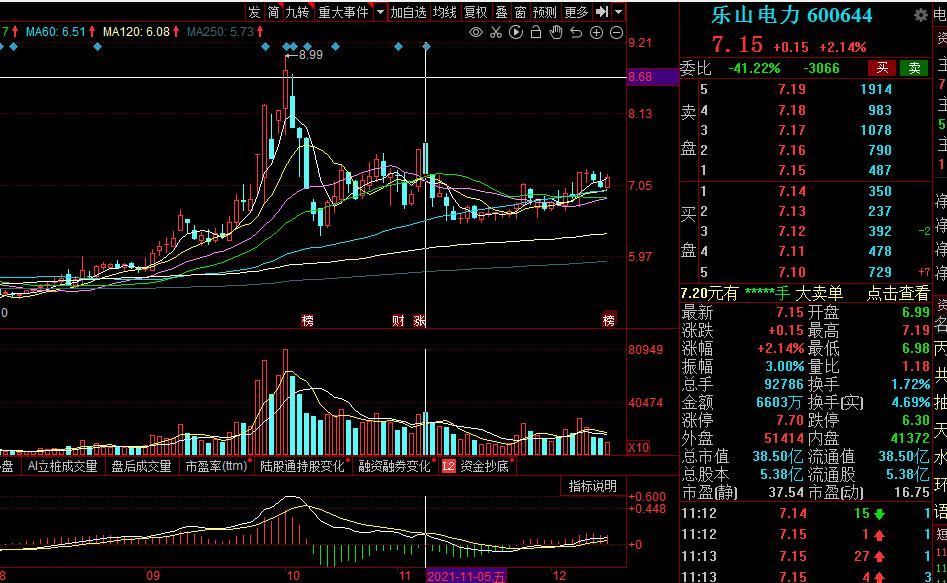
Task: Click the undo arrow icon
Action: (575, 32)
